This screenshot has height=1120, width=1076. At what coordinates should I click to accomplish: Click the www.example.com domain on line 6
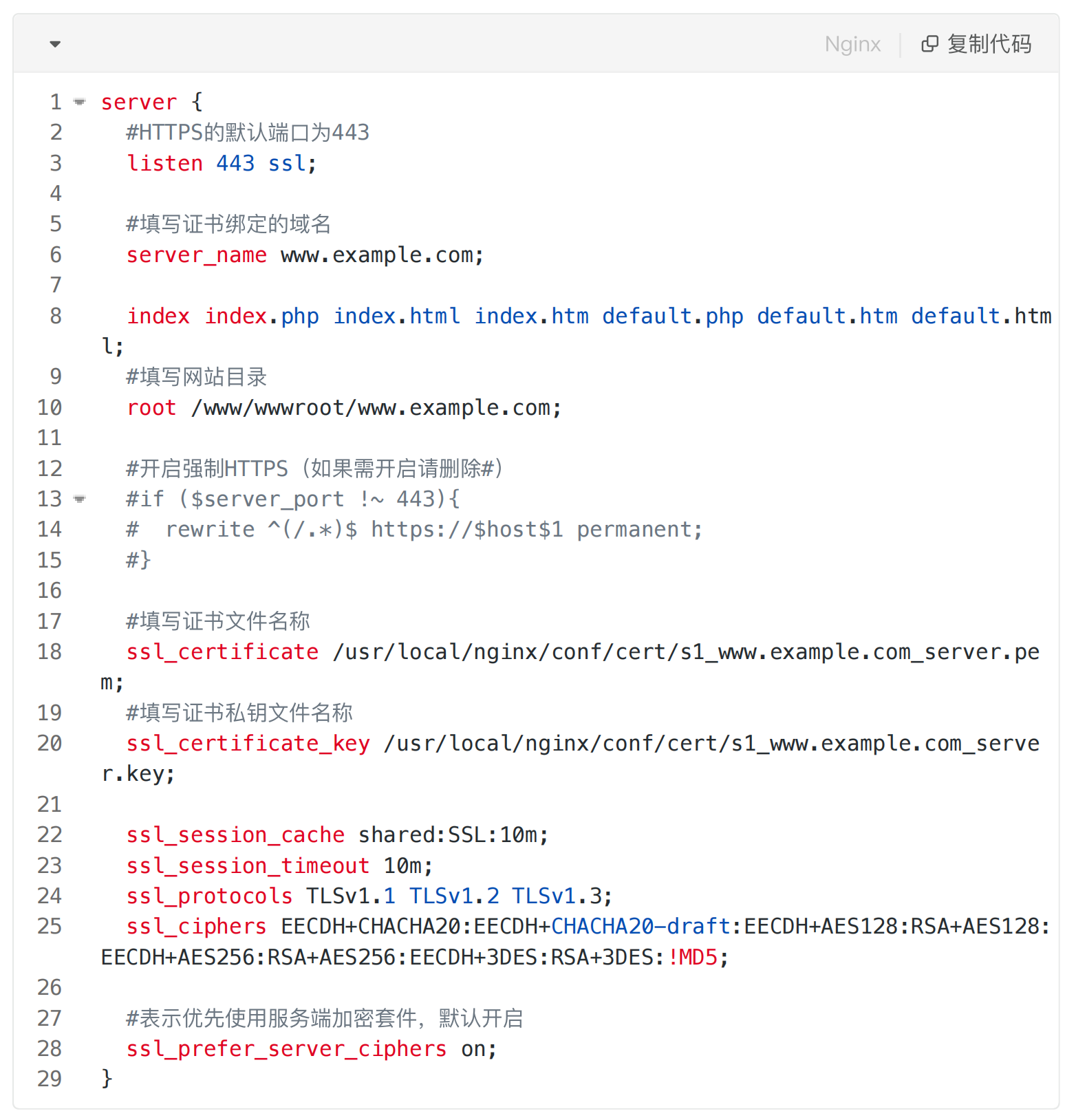click(381, 255)
